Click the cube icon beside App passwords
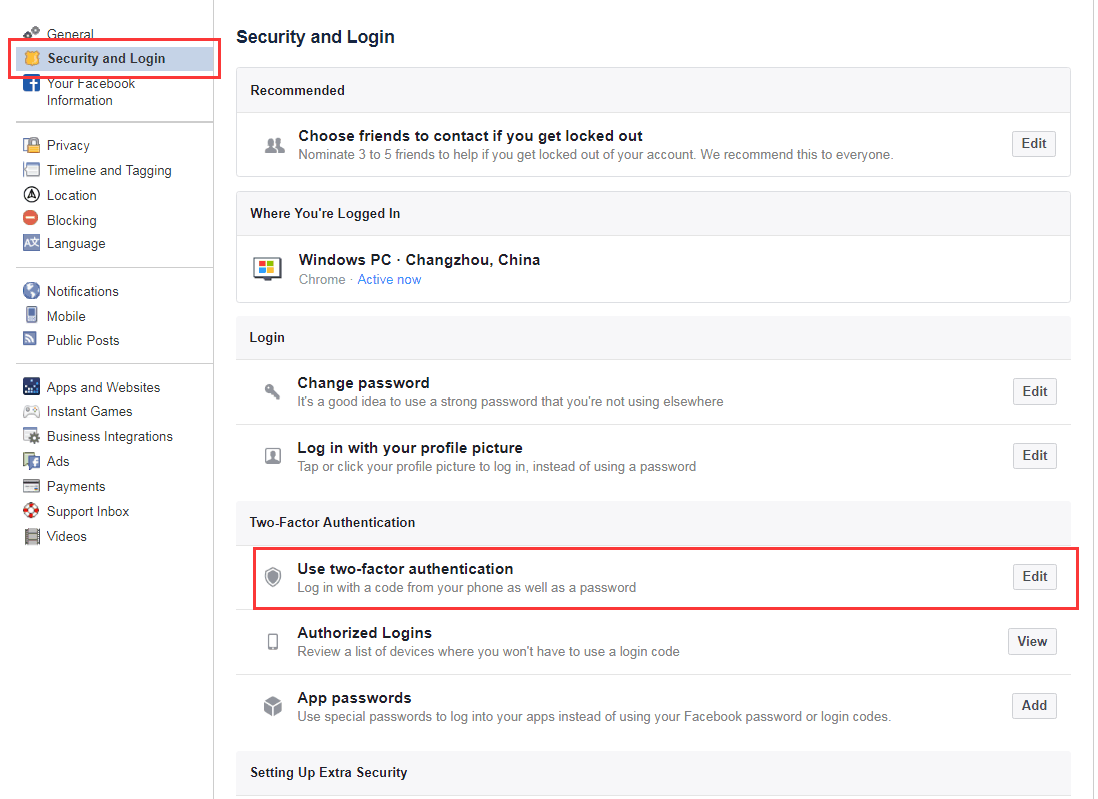Viewport: 1098px width, 799px height. click(x=273, y=705)
